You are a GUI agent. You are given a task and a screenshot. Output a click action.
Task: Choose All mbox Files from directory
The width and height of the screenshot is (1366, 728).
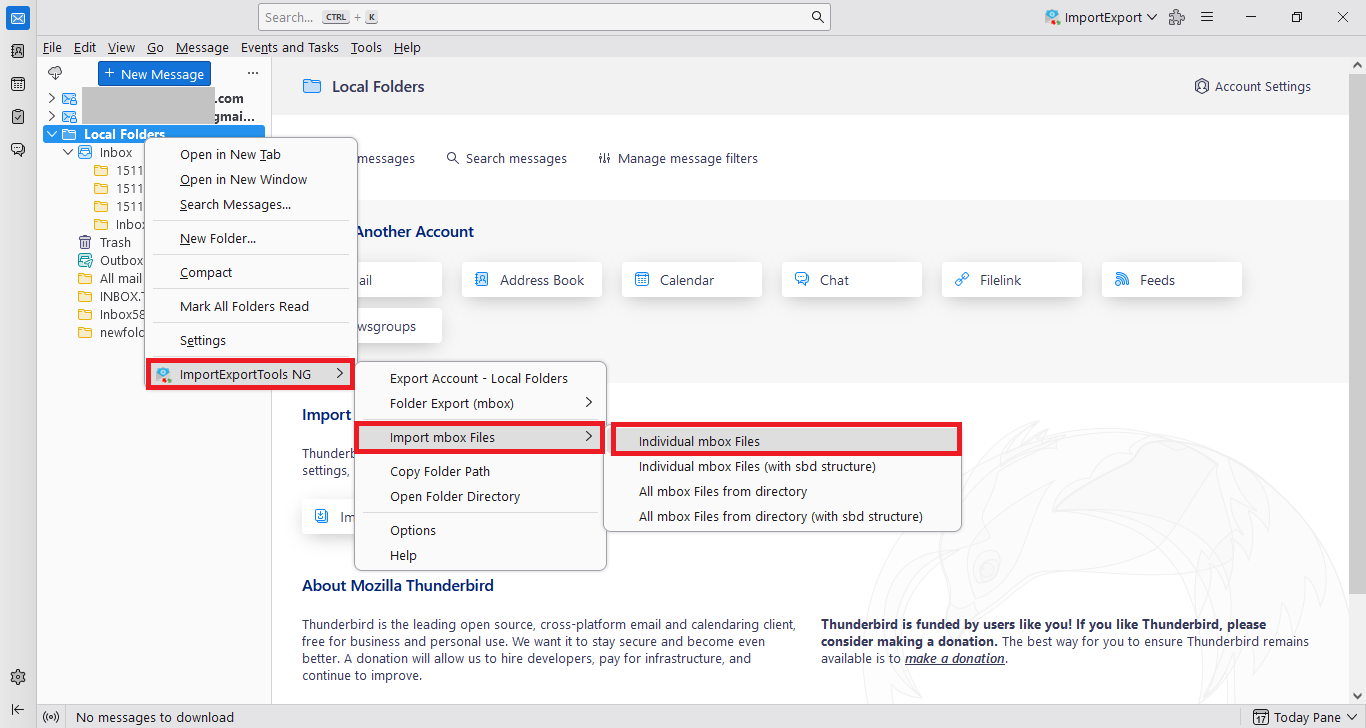783,491
